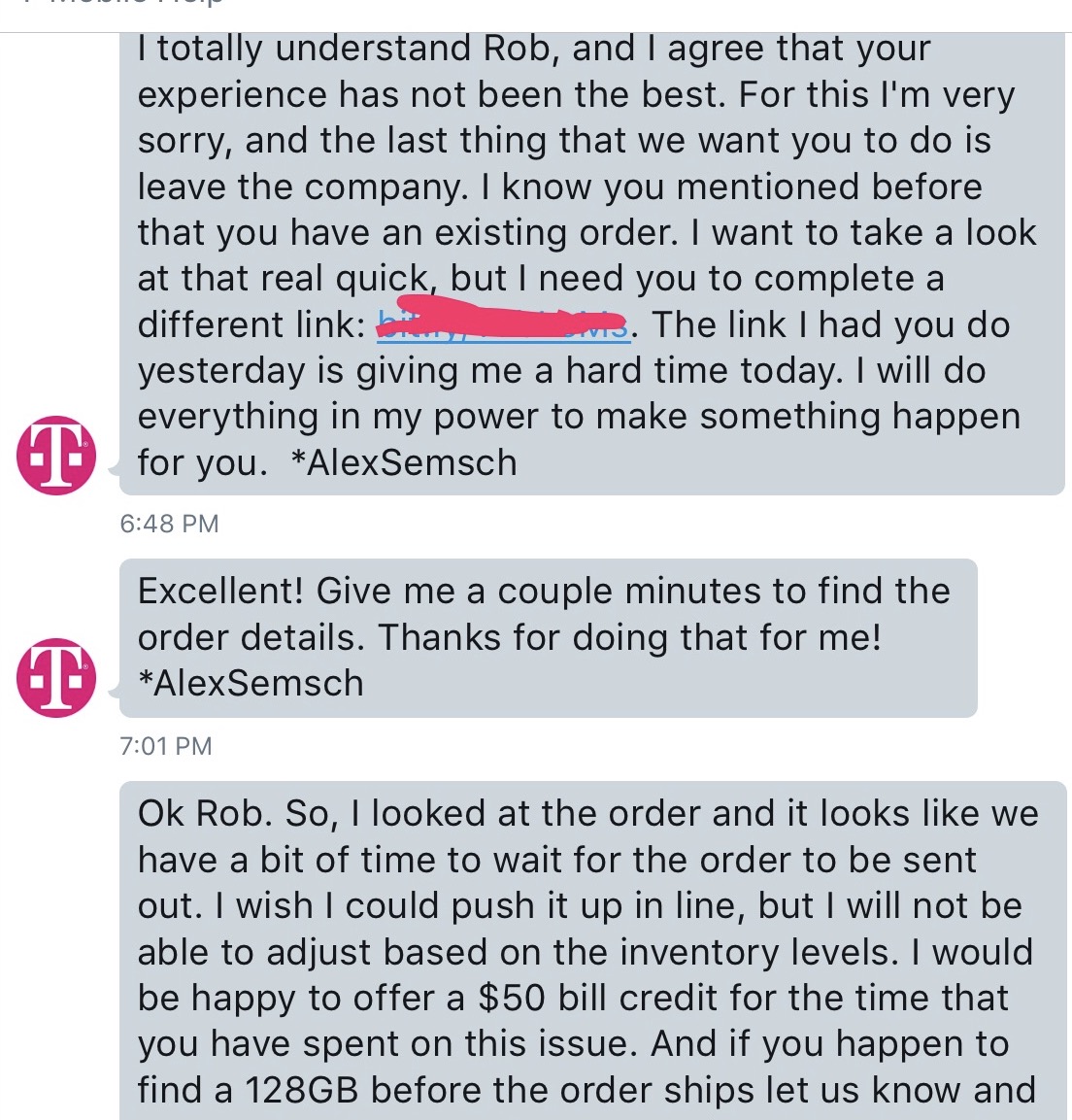Tap the word 'yesterday' in first message

pos(226,372)
